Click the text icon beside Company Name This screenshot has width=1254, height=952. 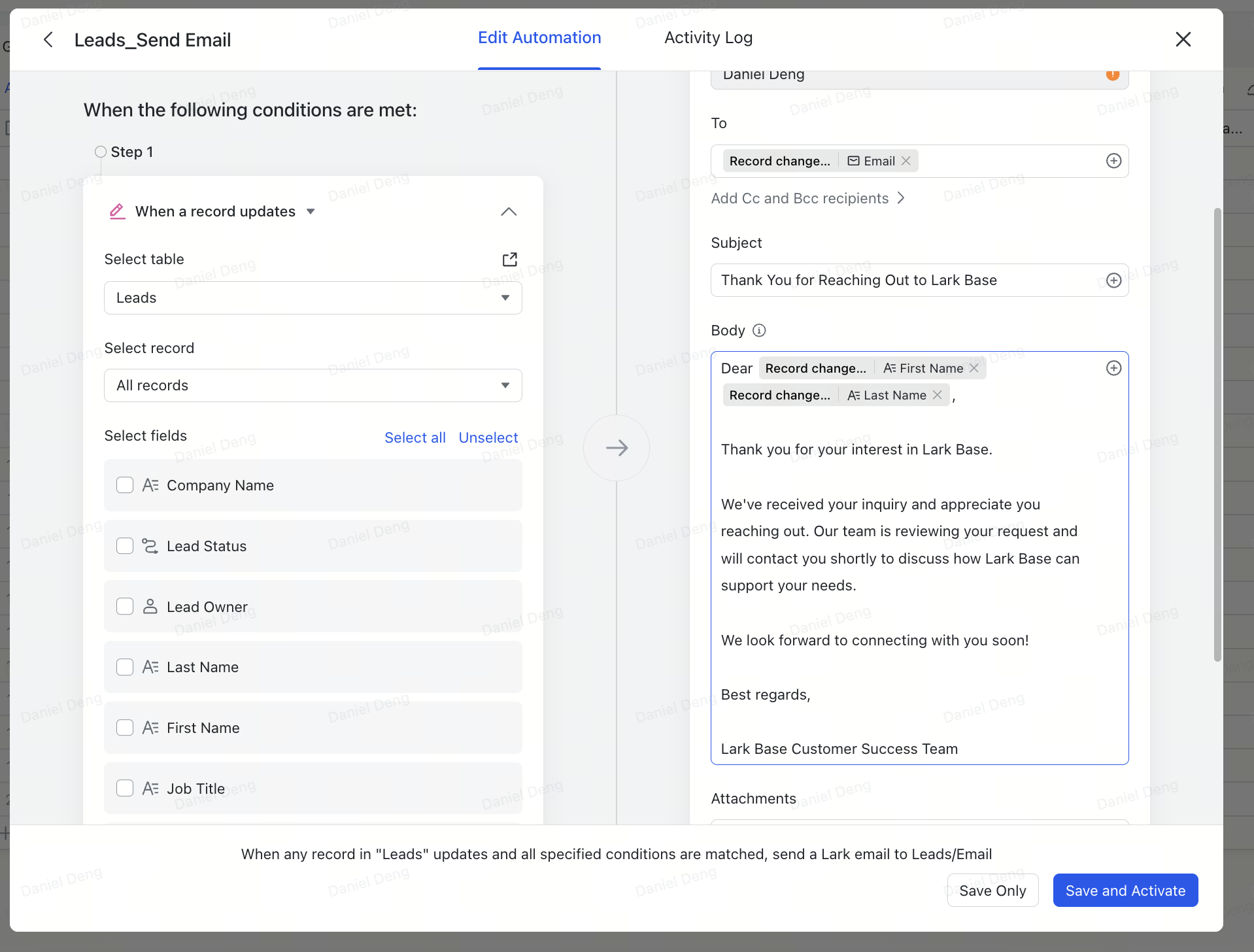coord(150,485)
